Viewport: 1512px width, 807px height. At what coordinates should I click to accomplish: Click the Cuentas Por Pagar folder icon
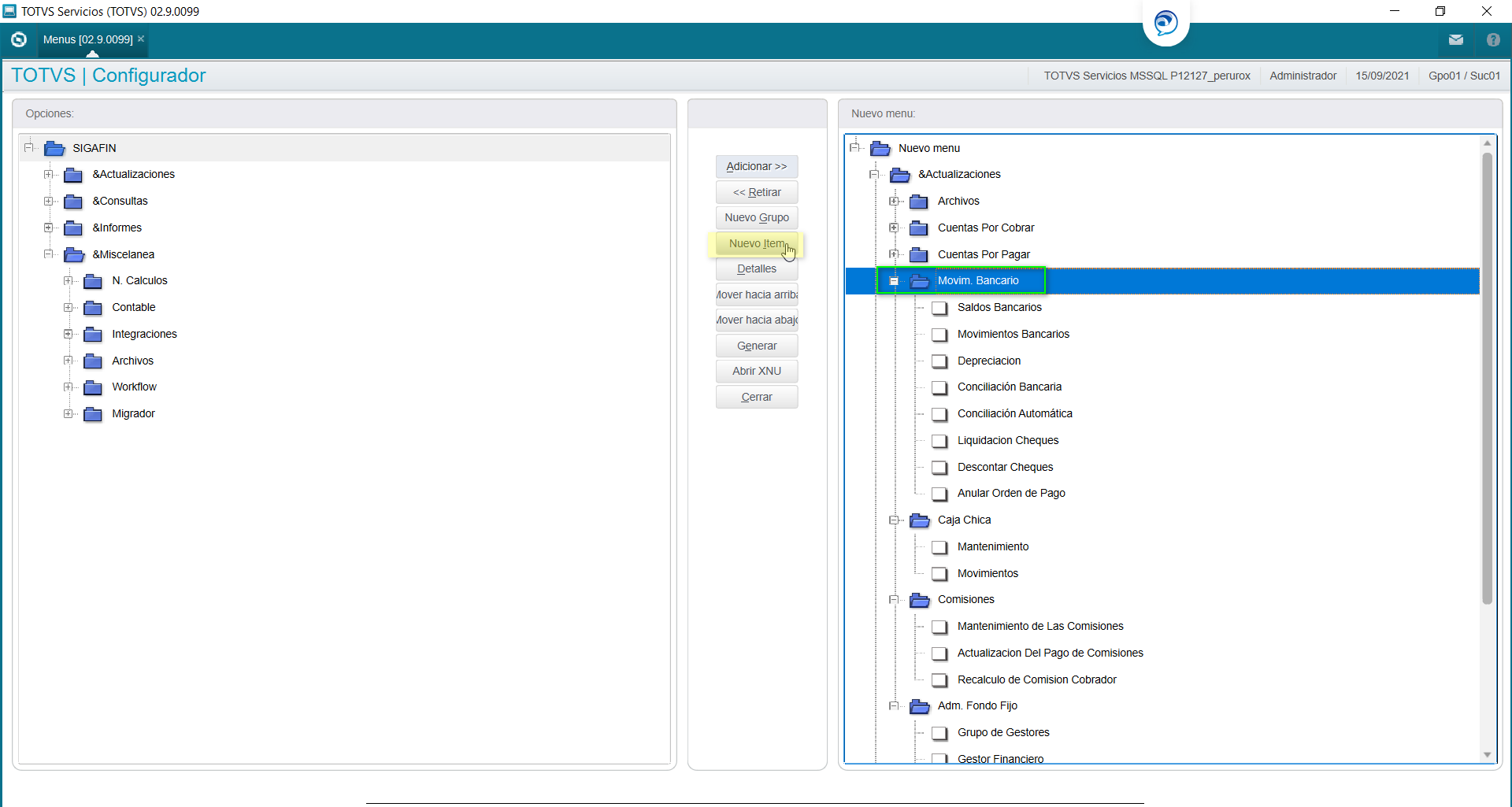919,255
